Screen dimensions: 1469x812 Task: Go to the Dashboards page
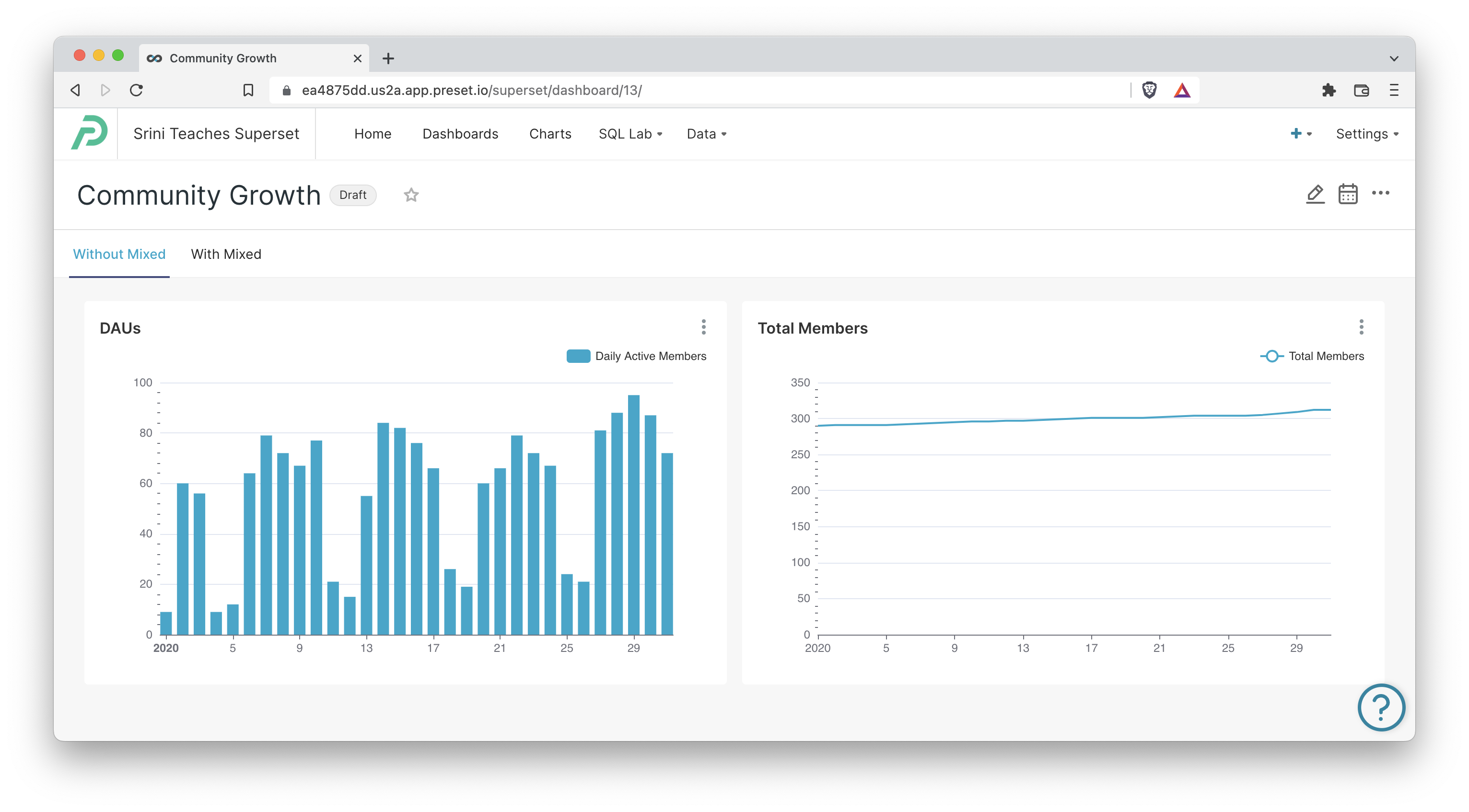[460, 133]
